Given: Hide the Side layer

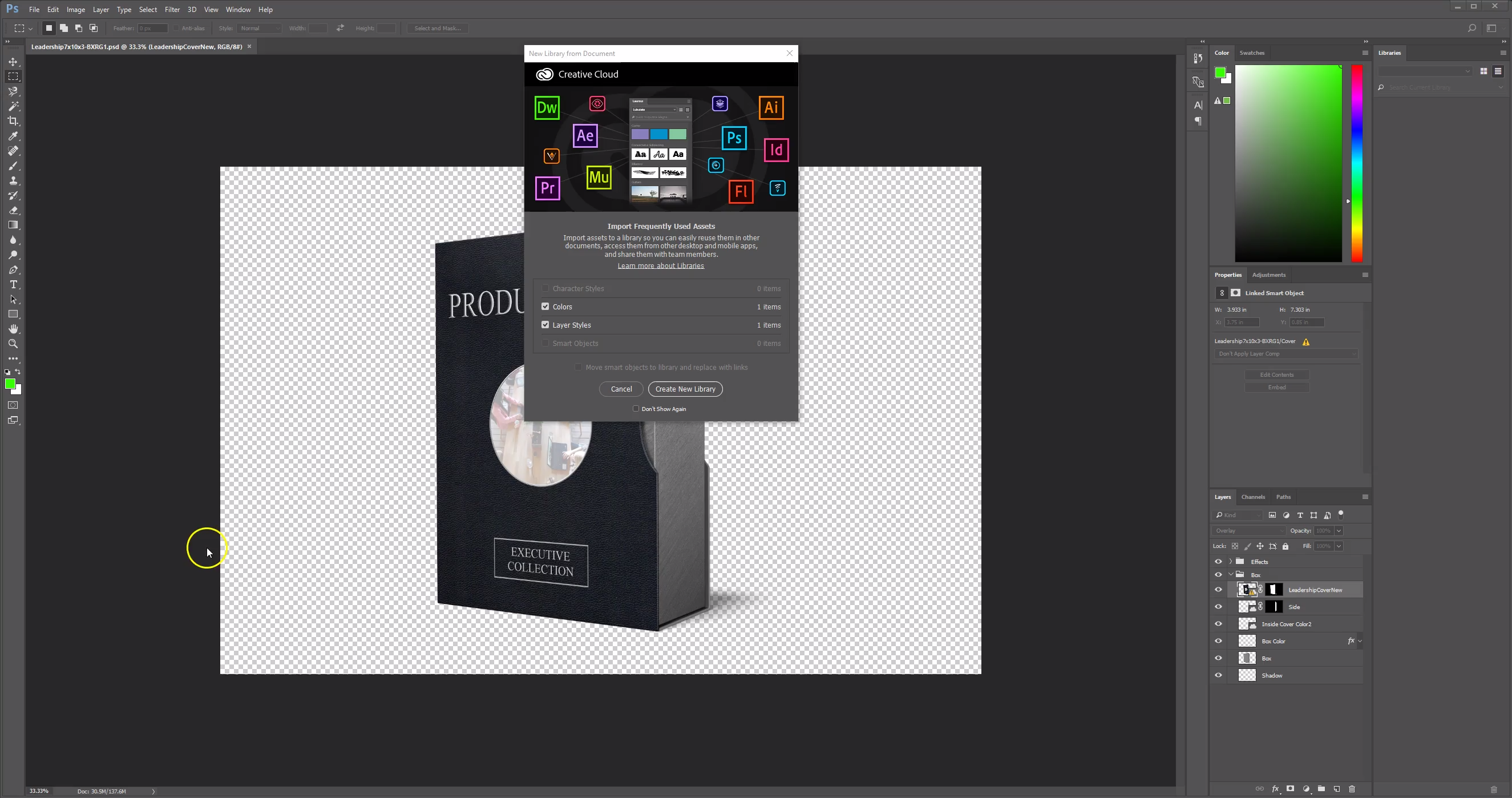Looking at the screenshot, I should (x=1219, y=607).
